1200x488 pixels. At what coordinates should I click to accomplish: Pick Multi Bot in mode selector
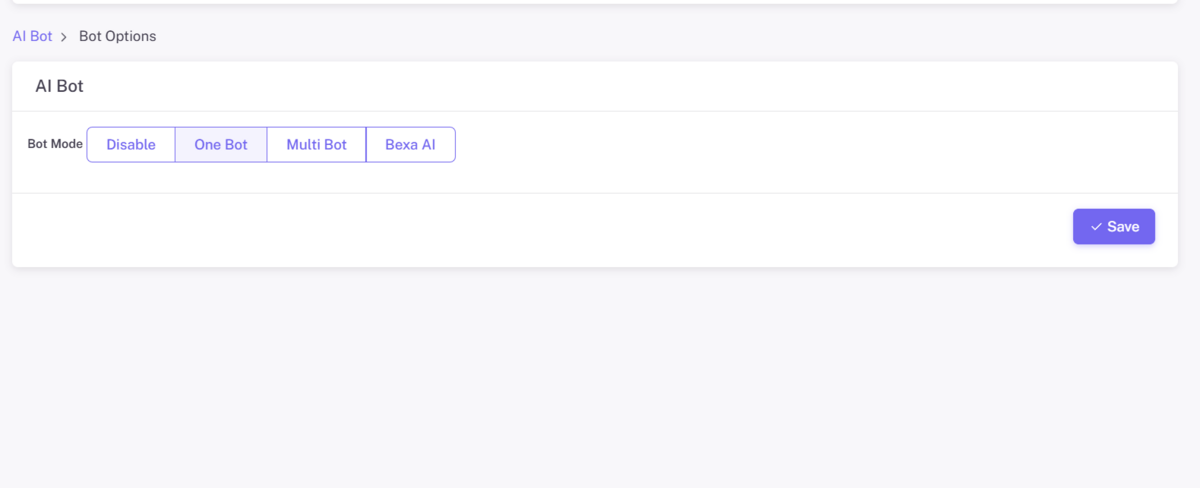point(316,145)
